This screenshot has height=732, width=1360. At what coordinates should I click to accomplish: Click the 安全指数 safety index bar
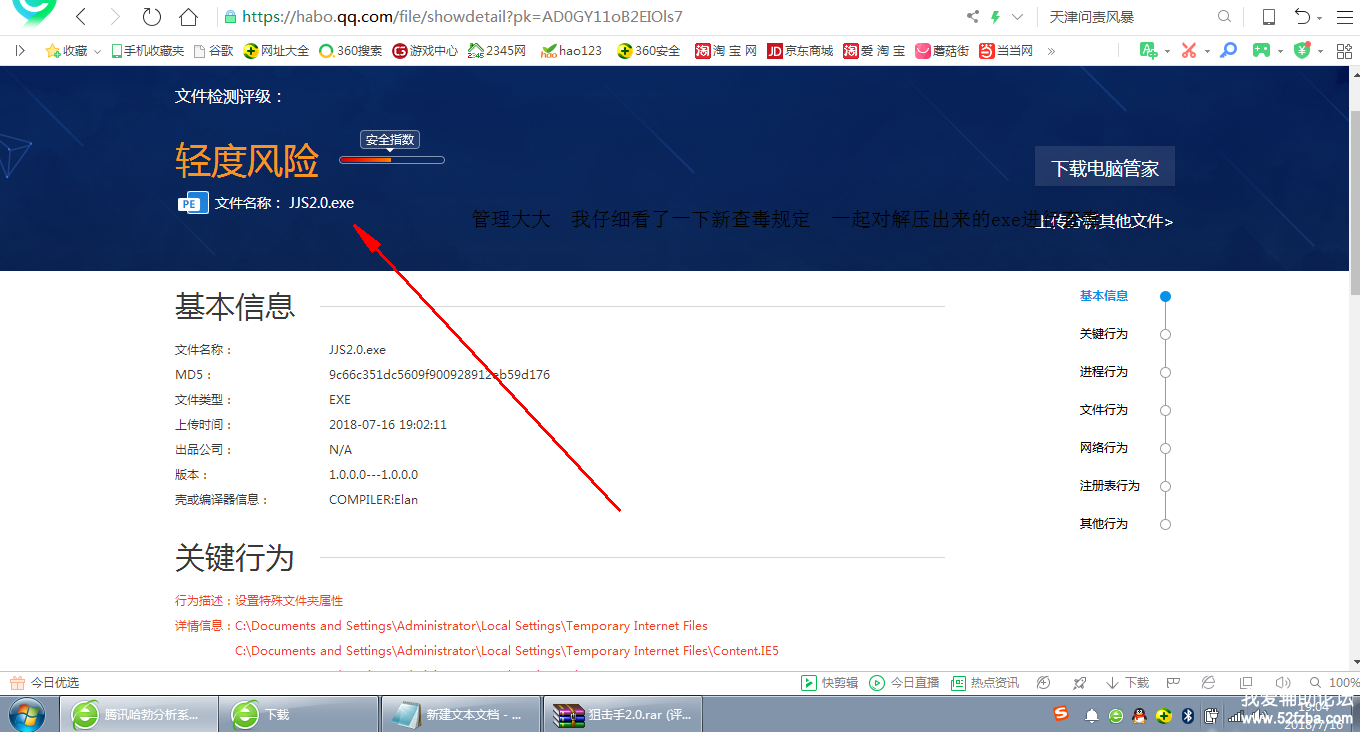click(x=392, y=160)
